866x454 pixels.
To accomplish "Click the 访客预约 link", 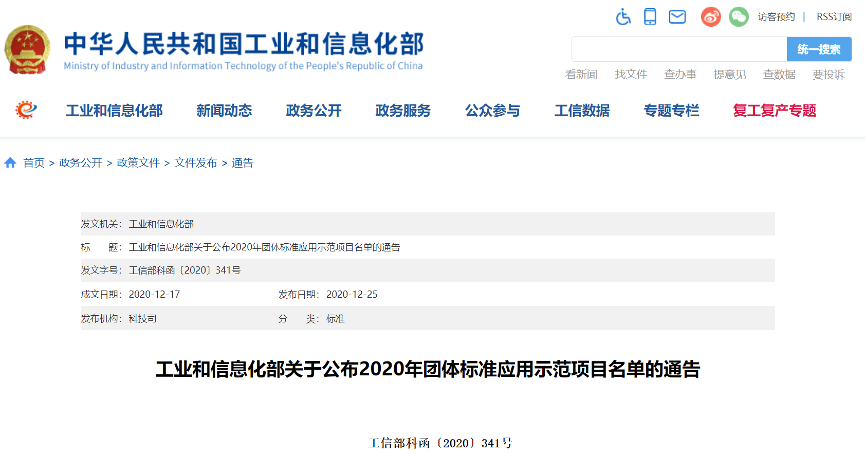I will click(776, 17).
